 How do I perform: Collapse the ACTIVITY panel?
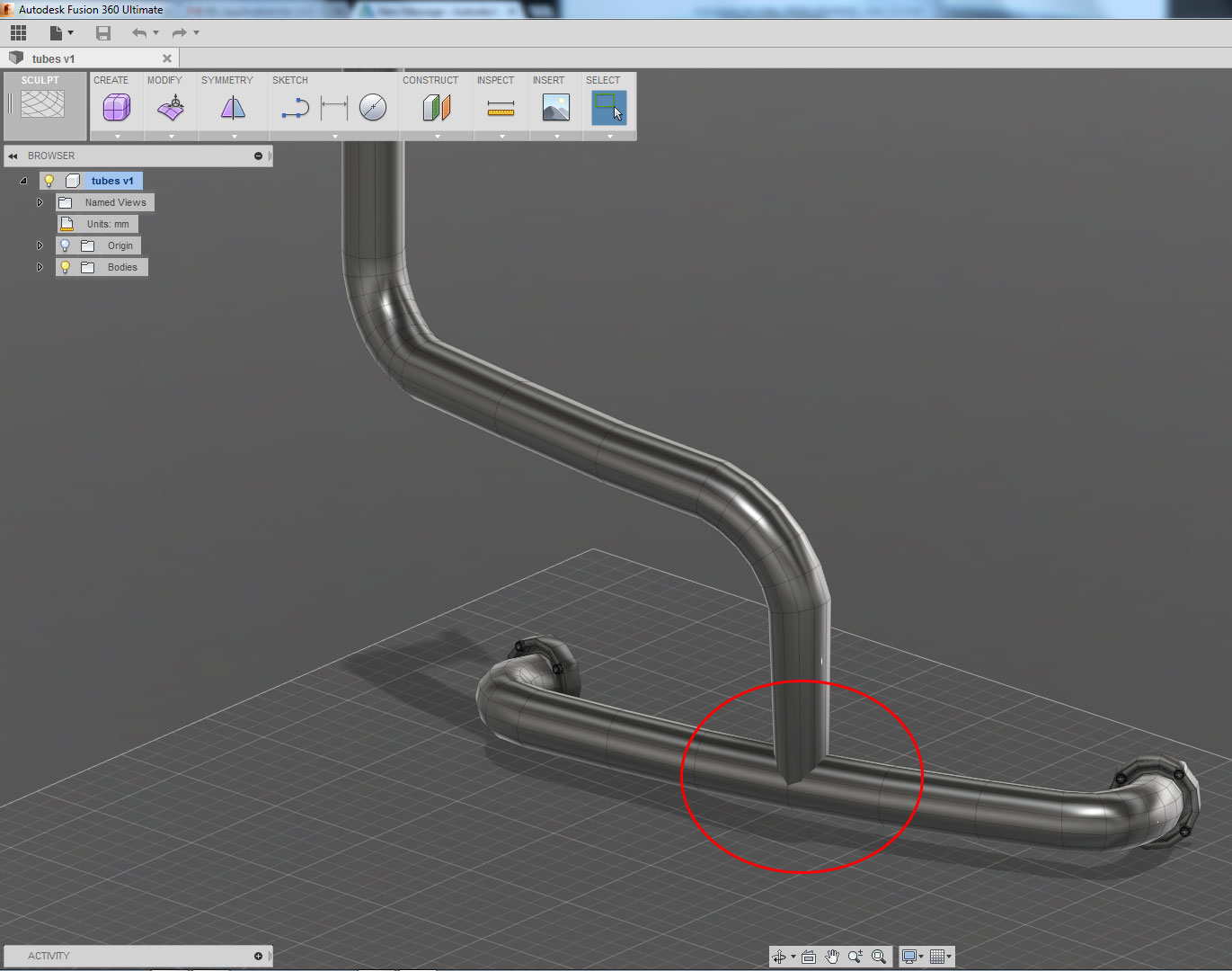(258, 956)
